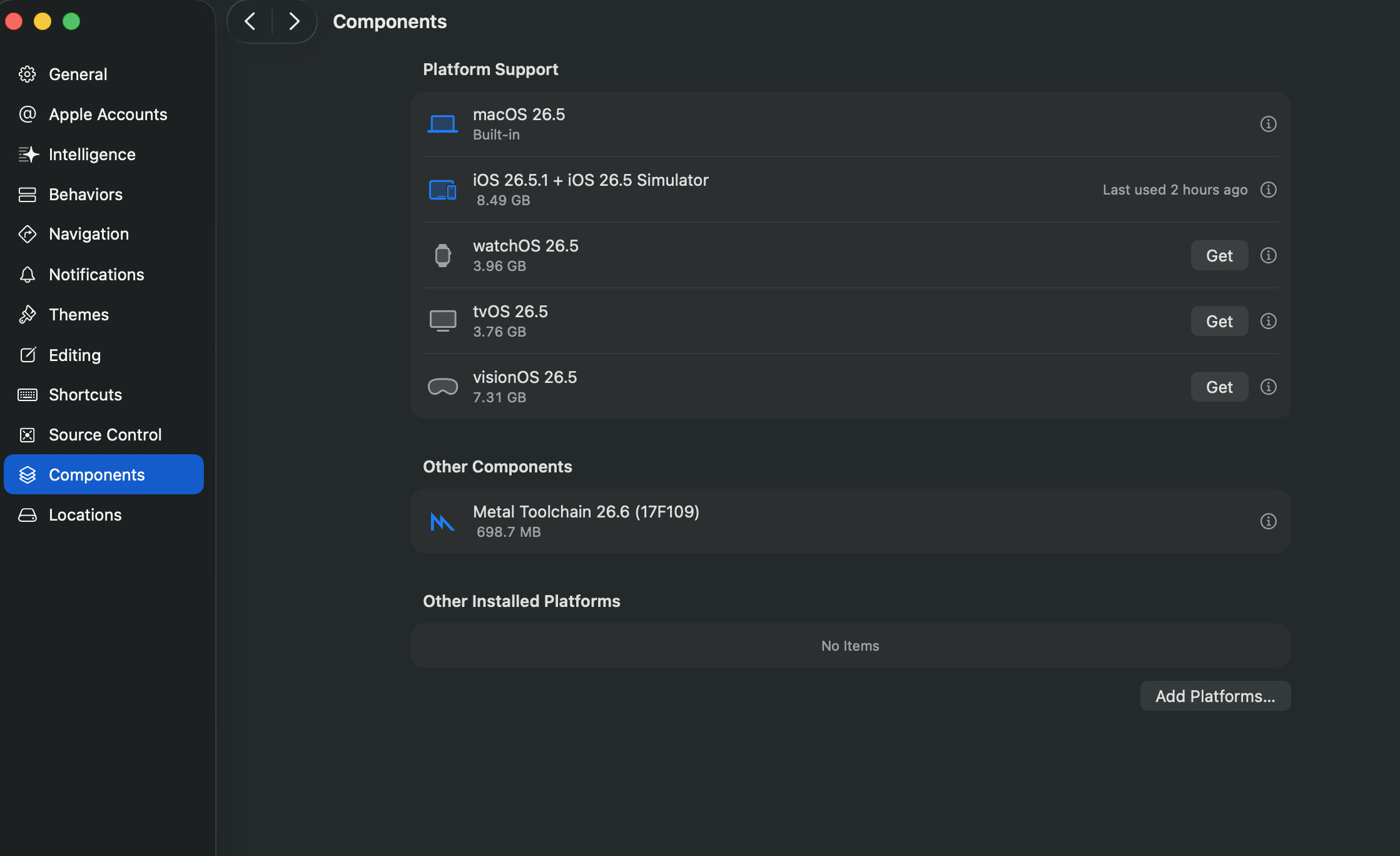Click the 3.96 GB size text

click(x=499, y=266)
